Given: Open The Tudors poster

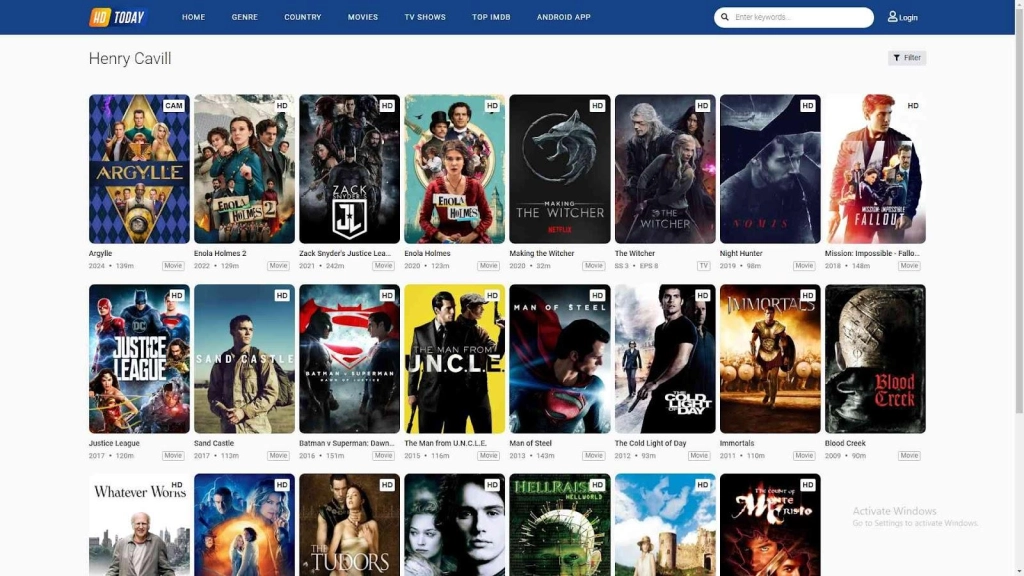Looking at the screenshot, I should [349, 524].
